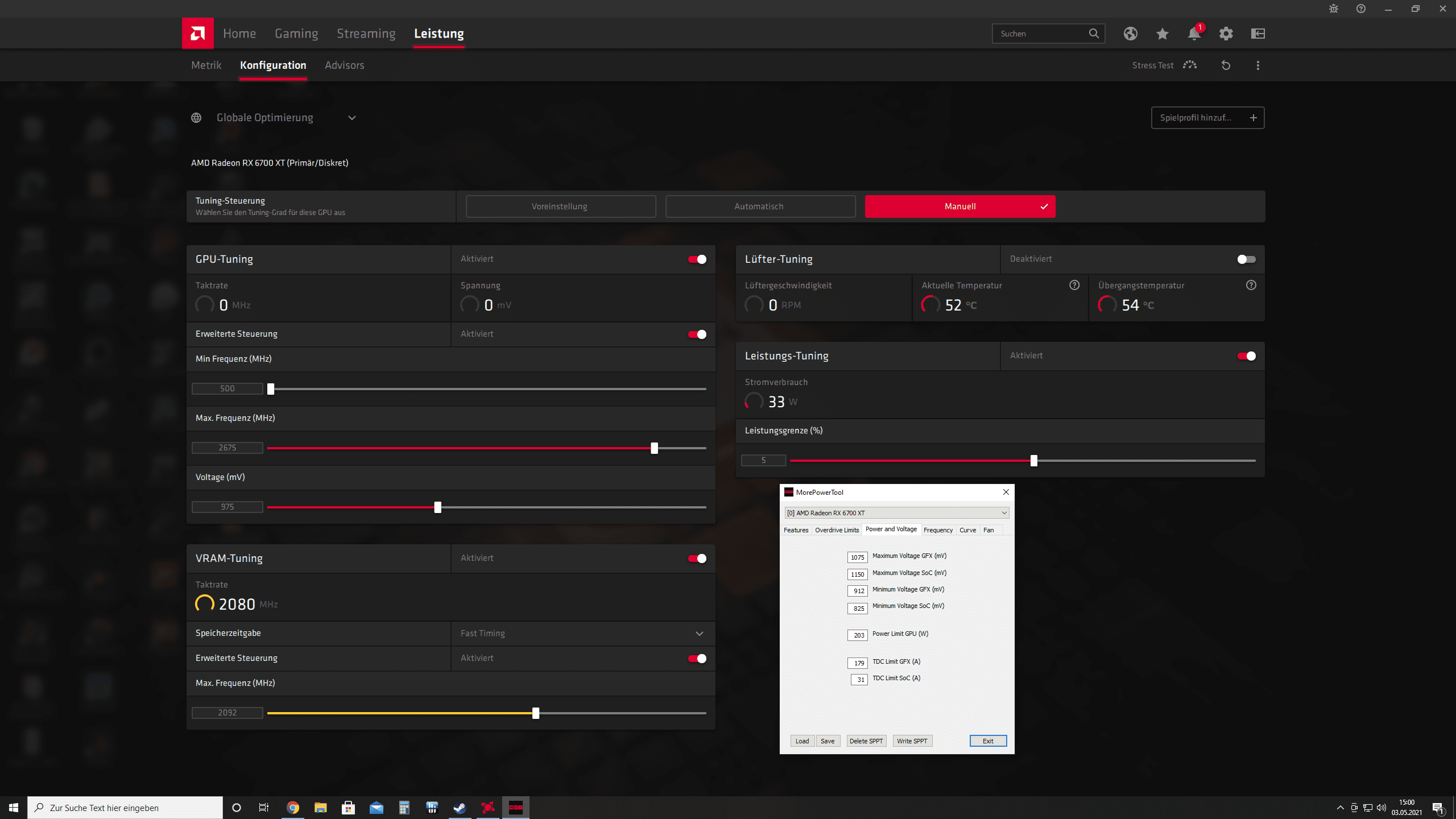This screenshot has height=819, width=1456.
Task: Open Windows Task View
Action: [x=264, y=808]
